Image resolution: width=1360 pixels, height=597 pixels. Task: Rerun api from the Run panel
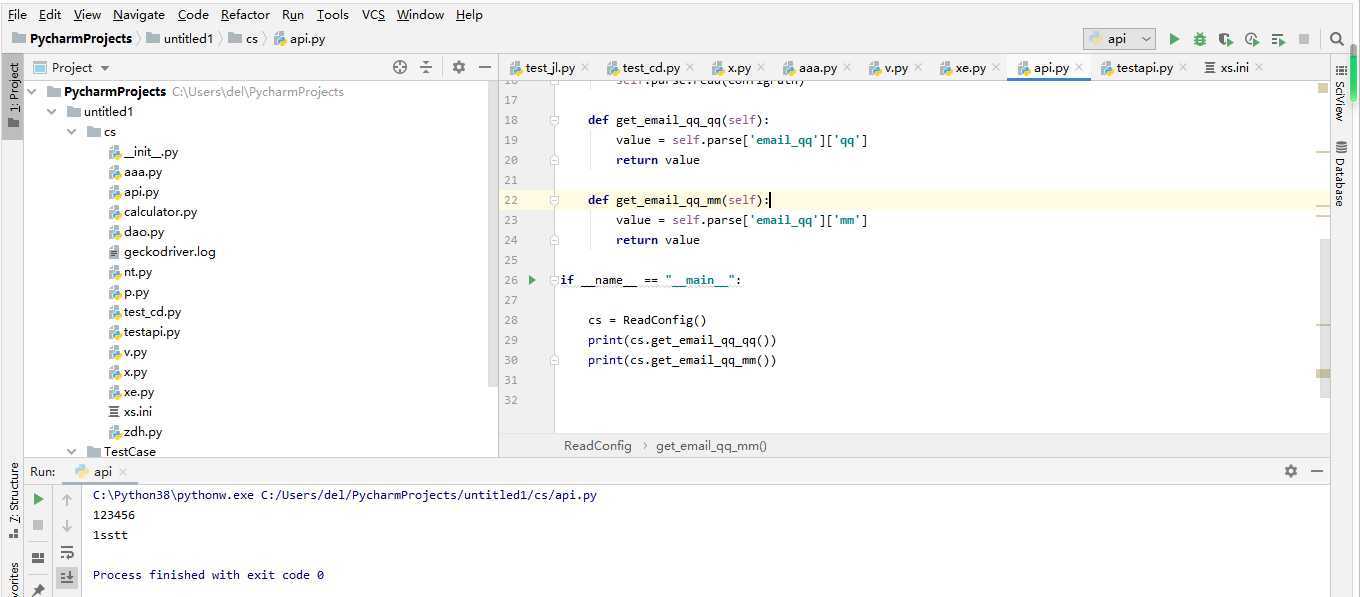coord(38,499)
